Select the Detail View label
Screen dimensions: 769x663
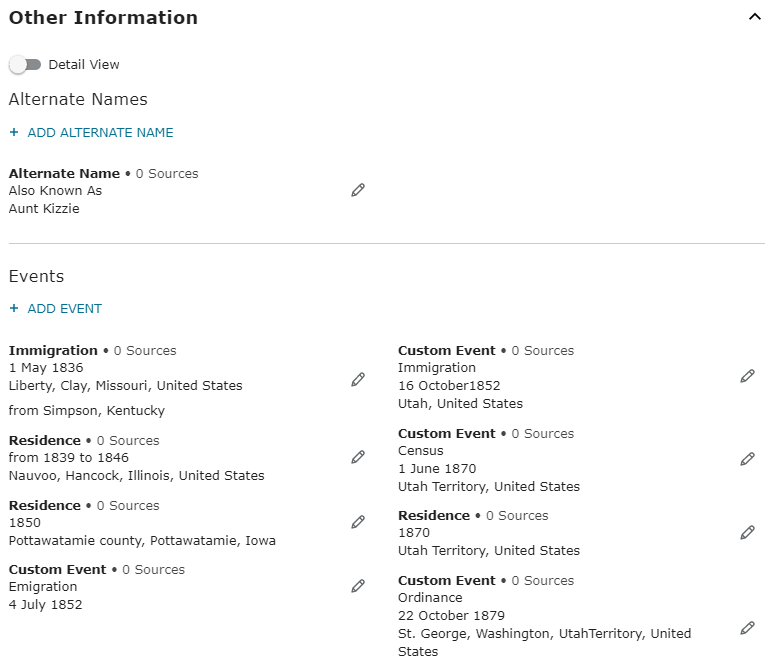tap(84, 65)
